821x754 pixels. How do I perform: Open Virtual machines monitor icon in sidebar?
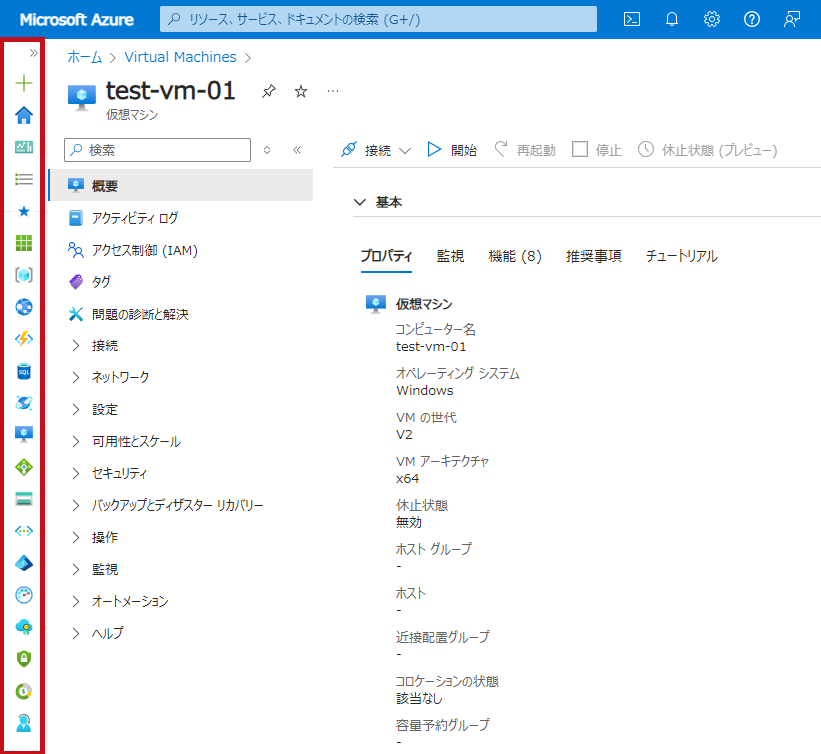click(24, 435)
